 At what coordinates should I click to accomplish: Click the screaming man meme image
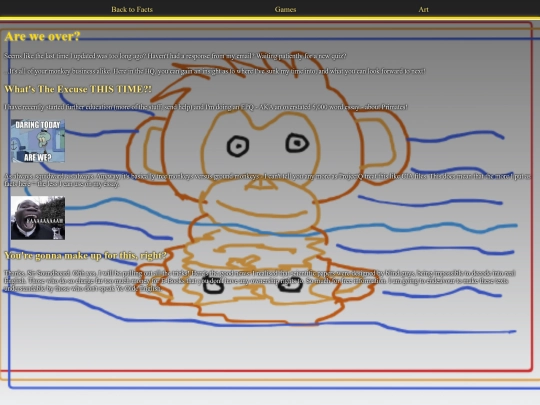(38, 218)
